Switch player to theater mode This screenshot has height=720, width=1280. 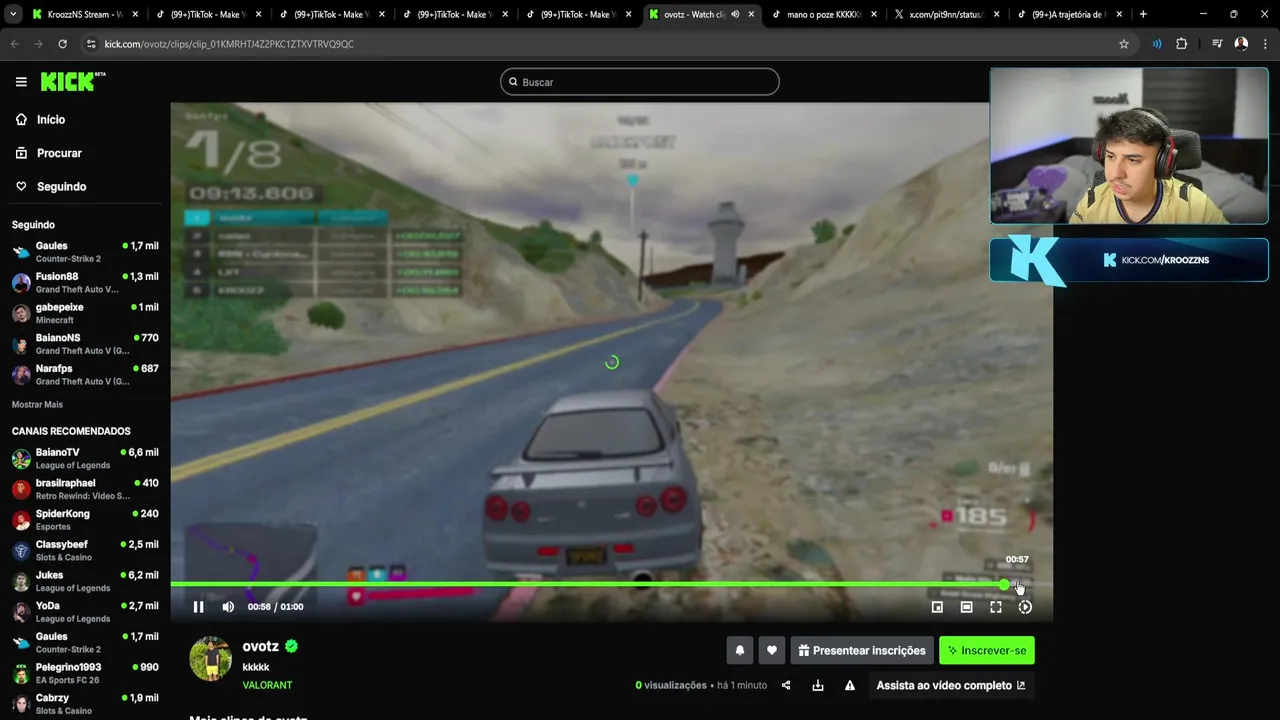(x=966, y=607)
